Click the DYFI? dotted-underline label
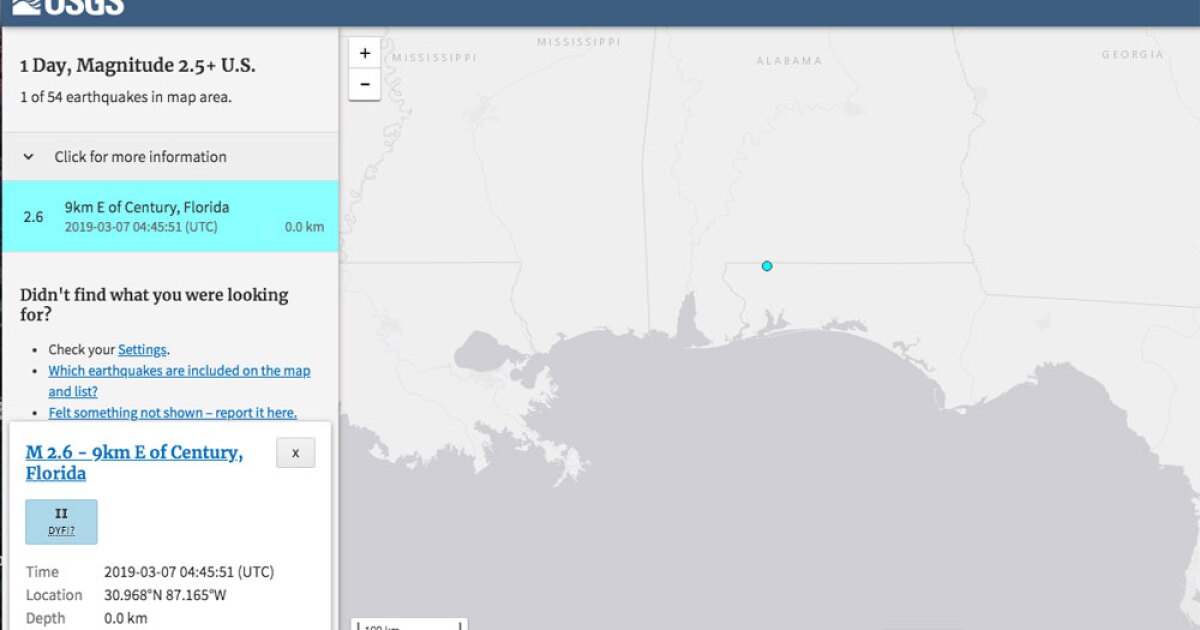Image resolution: width=1200 pixels, height=630 pixels. tap(61, 528)
